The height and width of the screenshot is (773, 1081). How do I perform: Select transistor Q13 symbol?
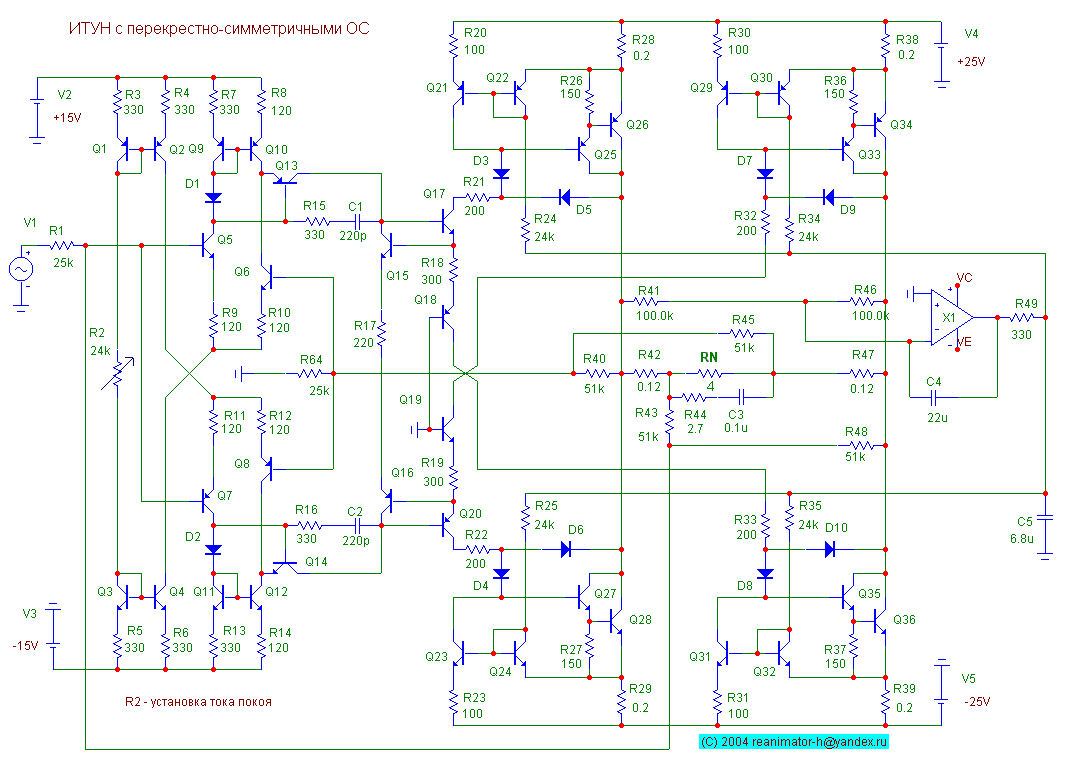(285, 179)
